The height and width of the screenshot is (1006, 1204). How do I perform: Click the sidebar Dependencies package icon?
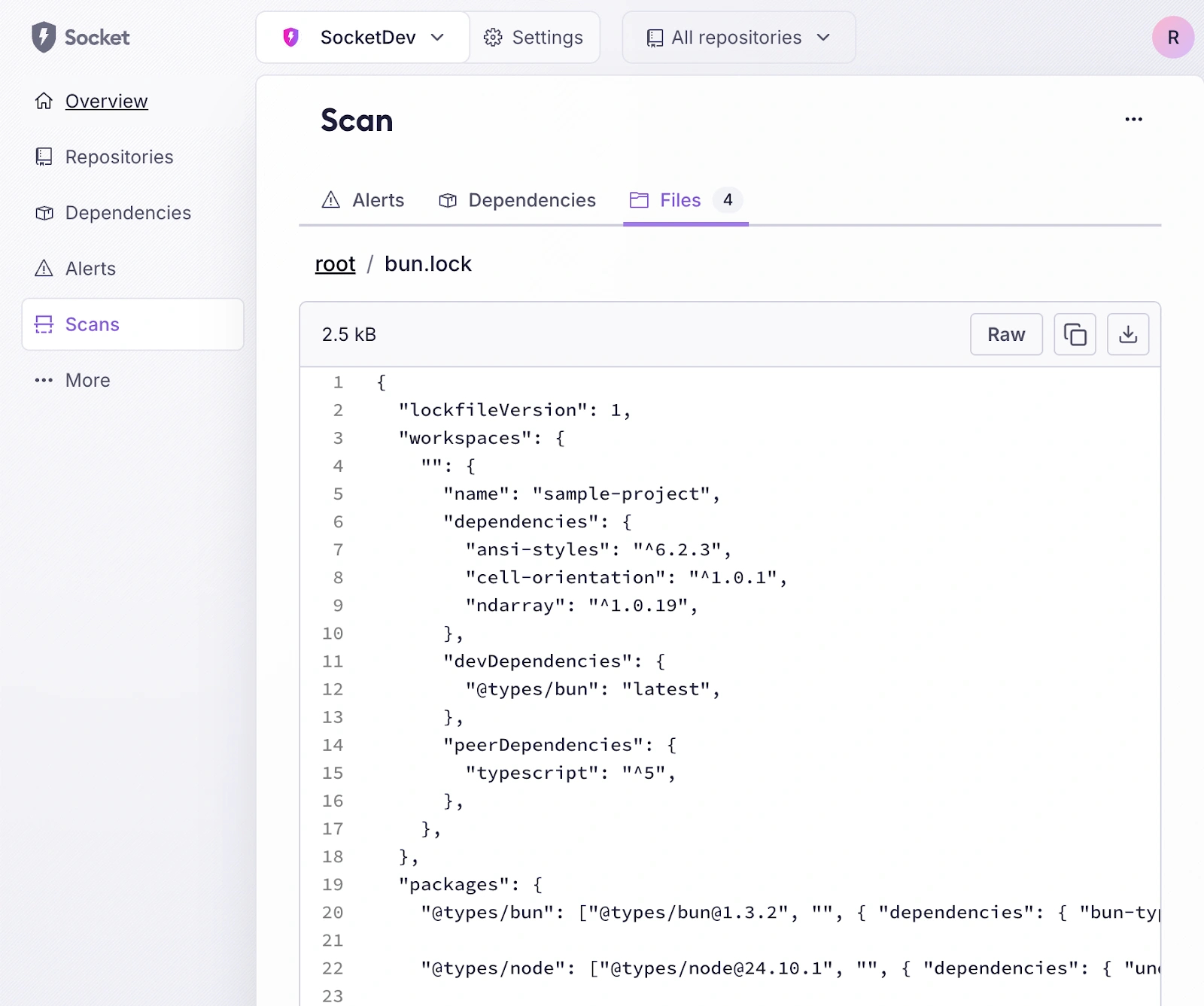pos(44,213)
